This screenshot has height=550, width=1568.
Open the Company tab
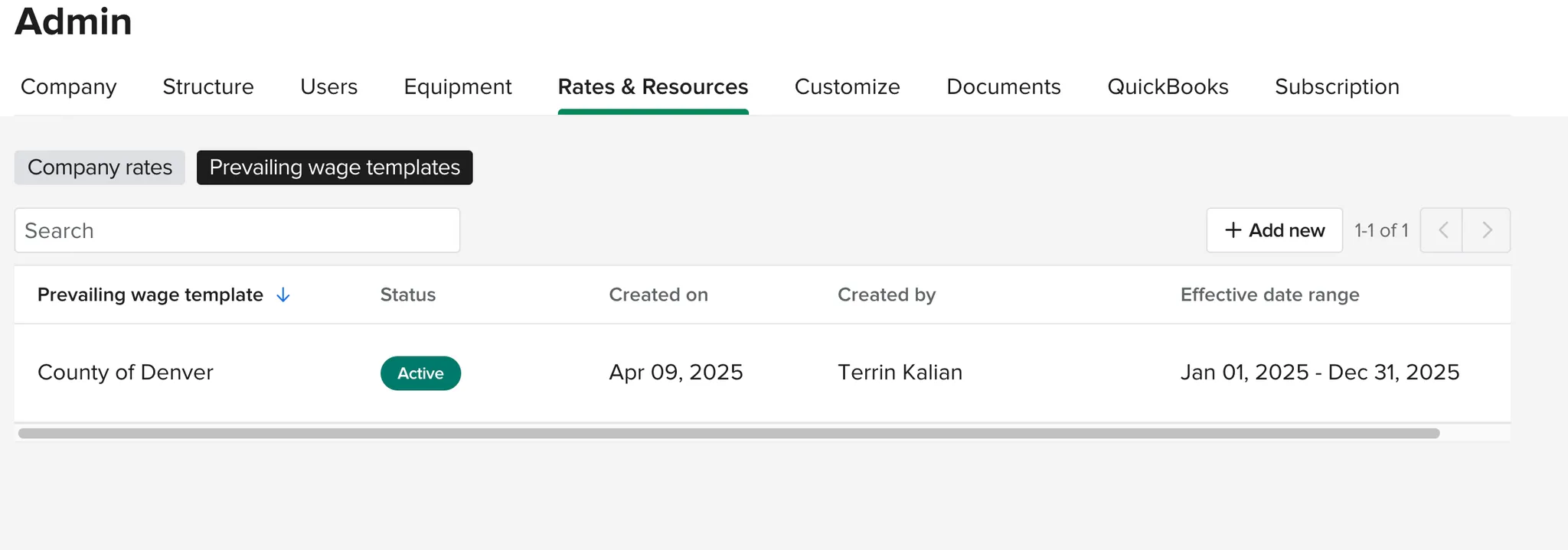click(69, 87)
